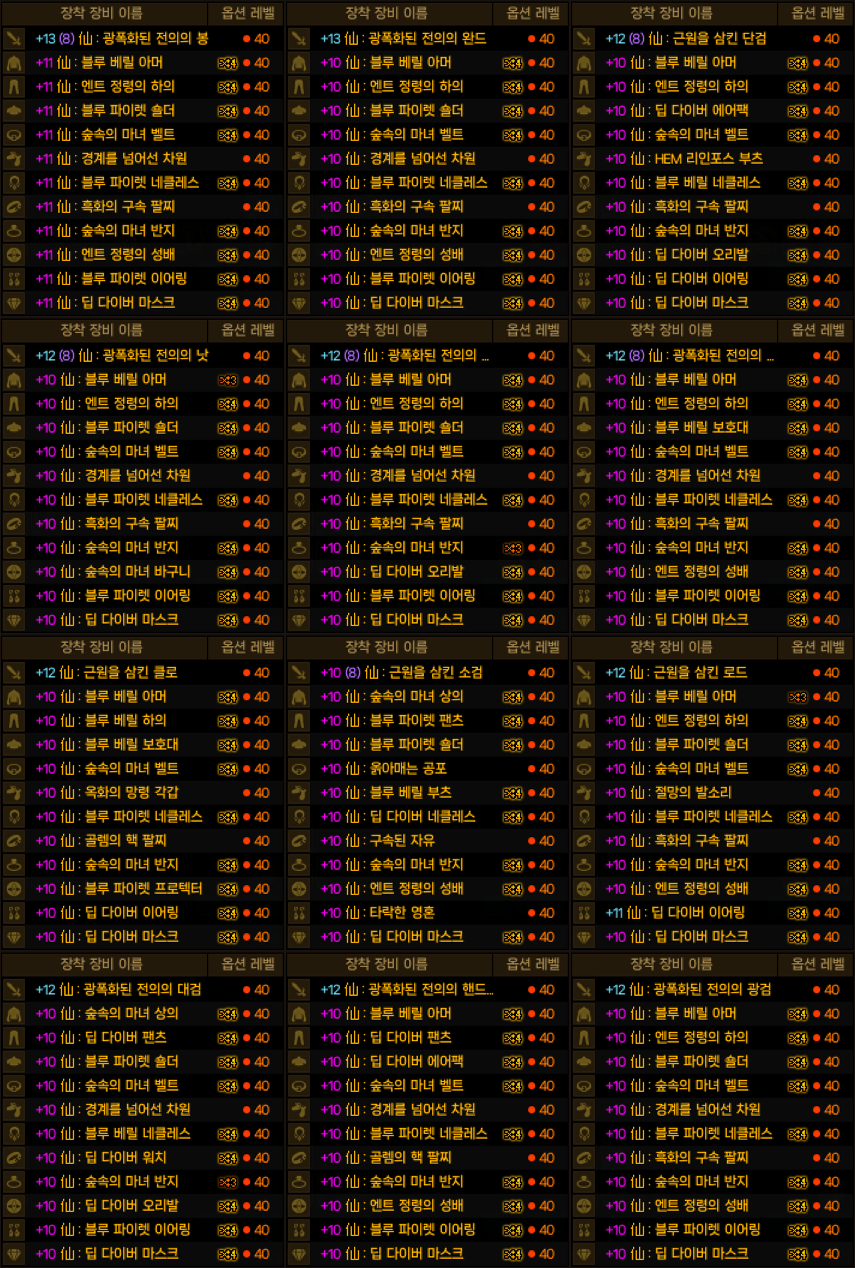This screenshot has width=855, height=1268.
Task: Click the belt icon next to 옭아매는 공포
Action: tap(300, 769)
